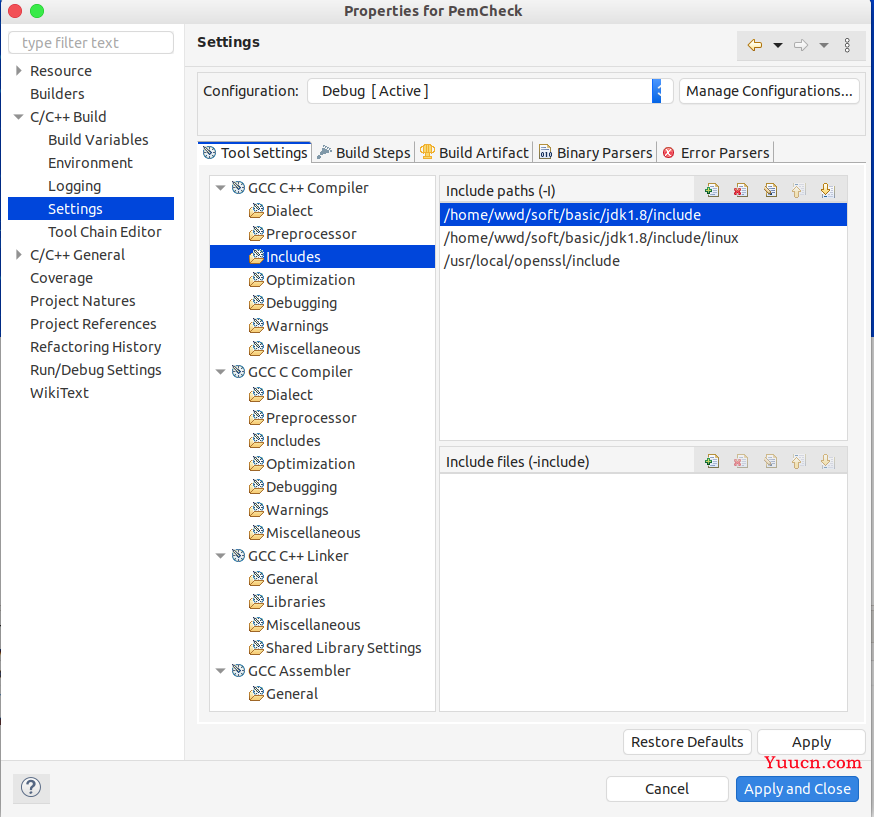Add a new include file entry

pyautogui.click(x=712, y=461)
